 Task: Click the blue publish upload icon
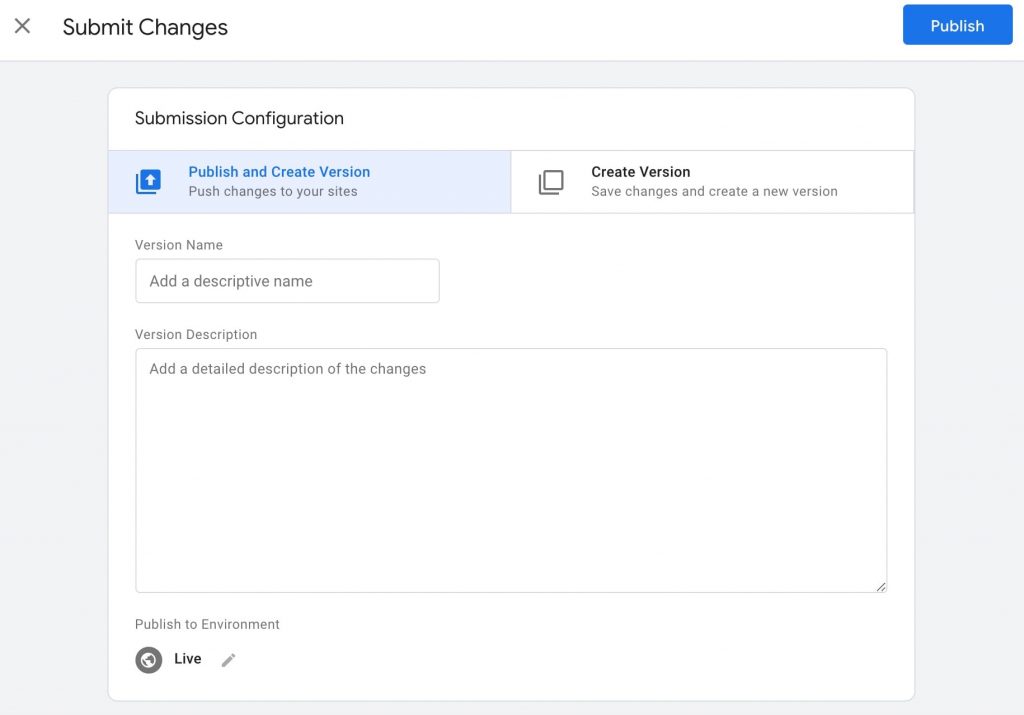coord(148,182)
